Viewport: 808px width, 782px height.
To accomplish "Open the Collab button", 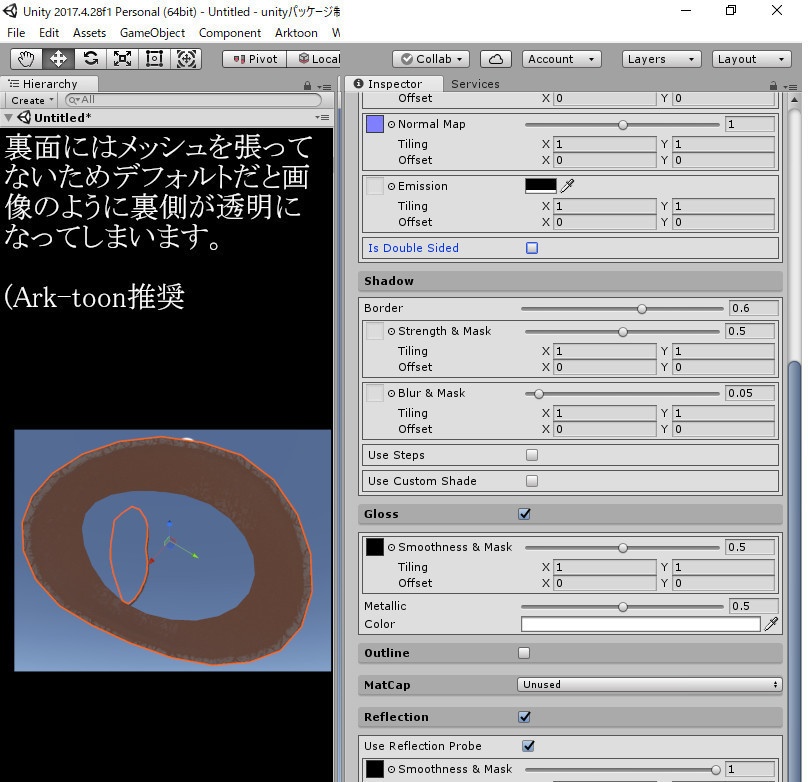I will coord(431,59).
